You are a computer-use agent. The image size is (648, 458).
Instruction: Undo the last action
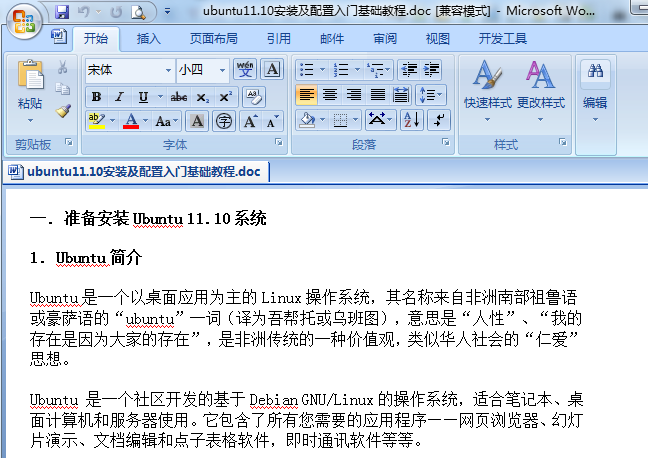pos(83,12)
